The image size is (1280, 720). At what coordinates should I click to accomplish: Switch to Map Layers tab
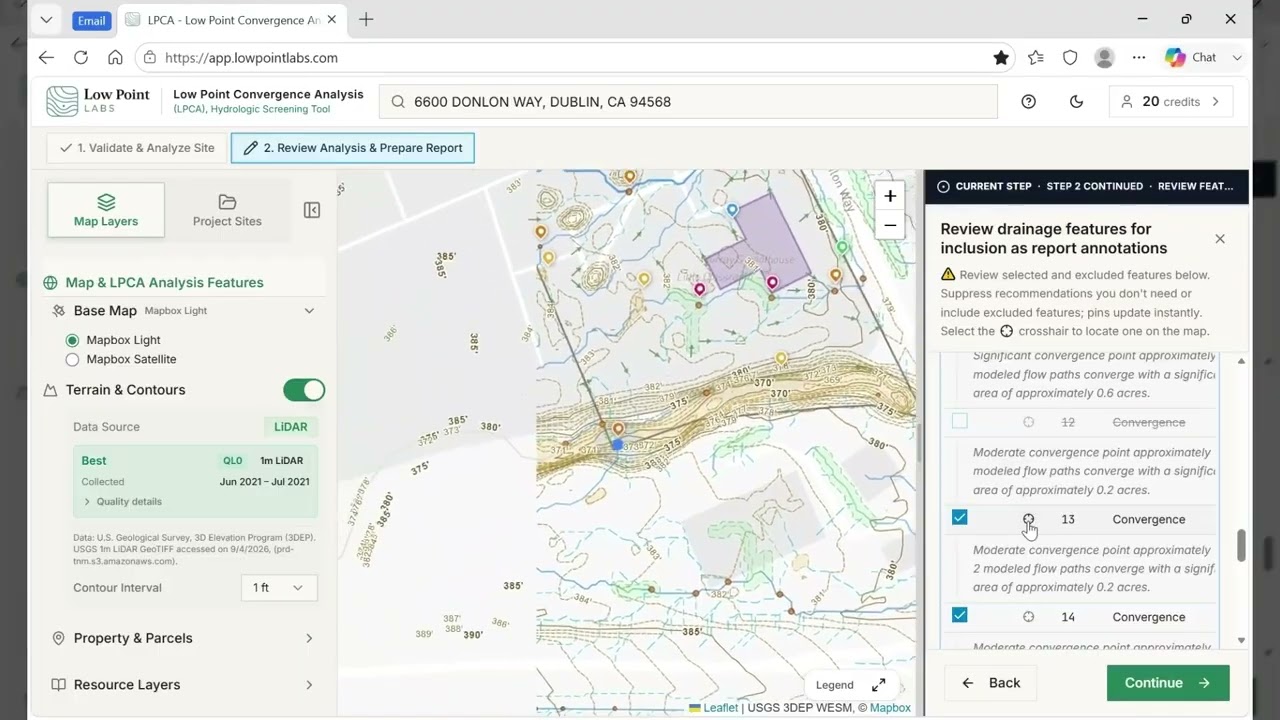tap(106, 210)
